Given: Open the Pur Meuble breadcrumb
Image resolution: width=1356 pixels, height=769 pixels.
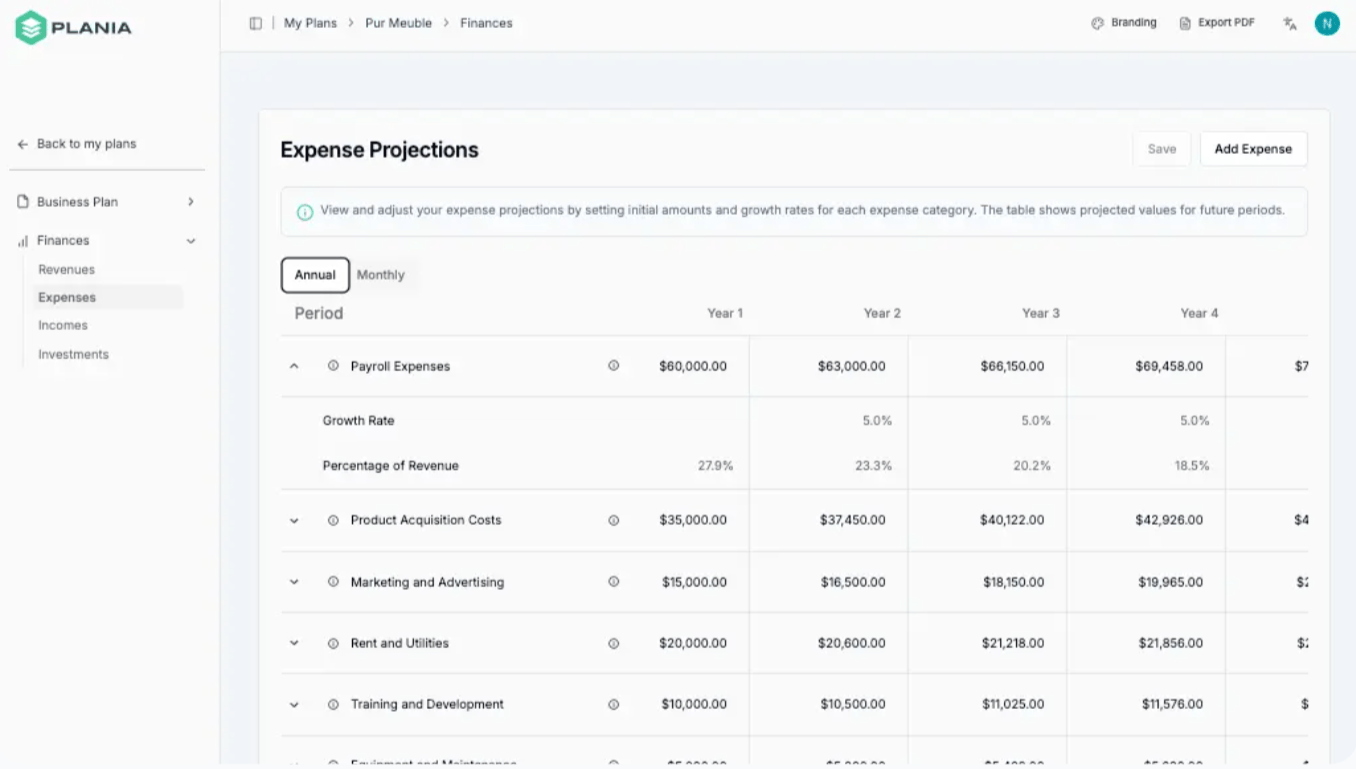Looking at the screenshot, I should tap(398, 23).
